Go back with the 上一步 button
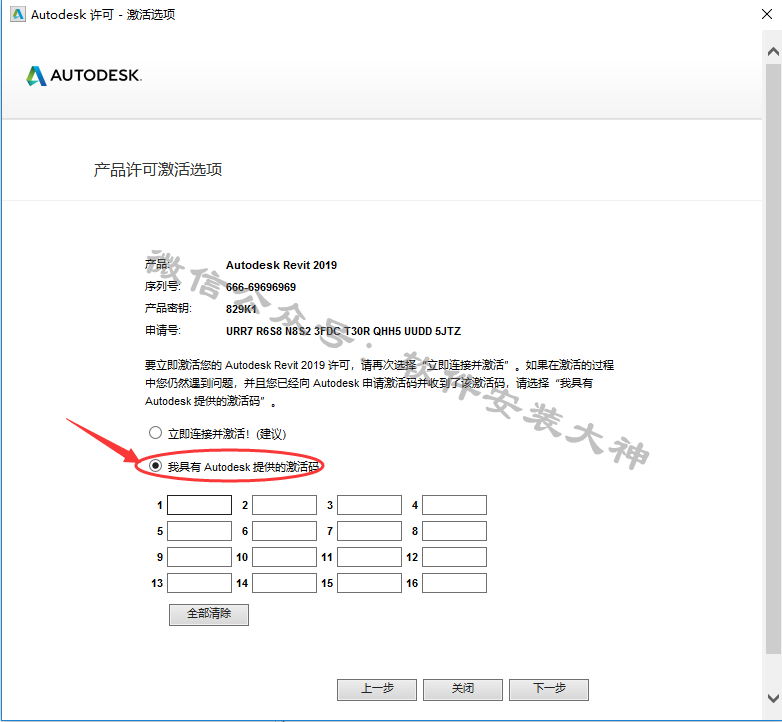 point(377,690)
